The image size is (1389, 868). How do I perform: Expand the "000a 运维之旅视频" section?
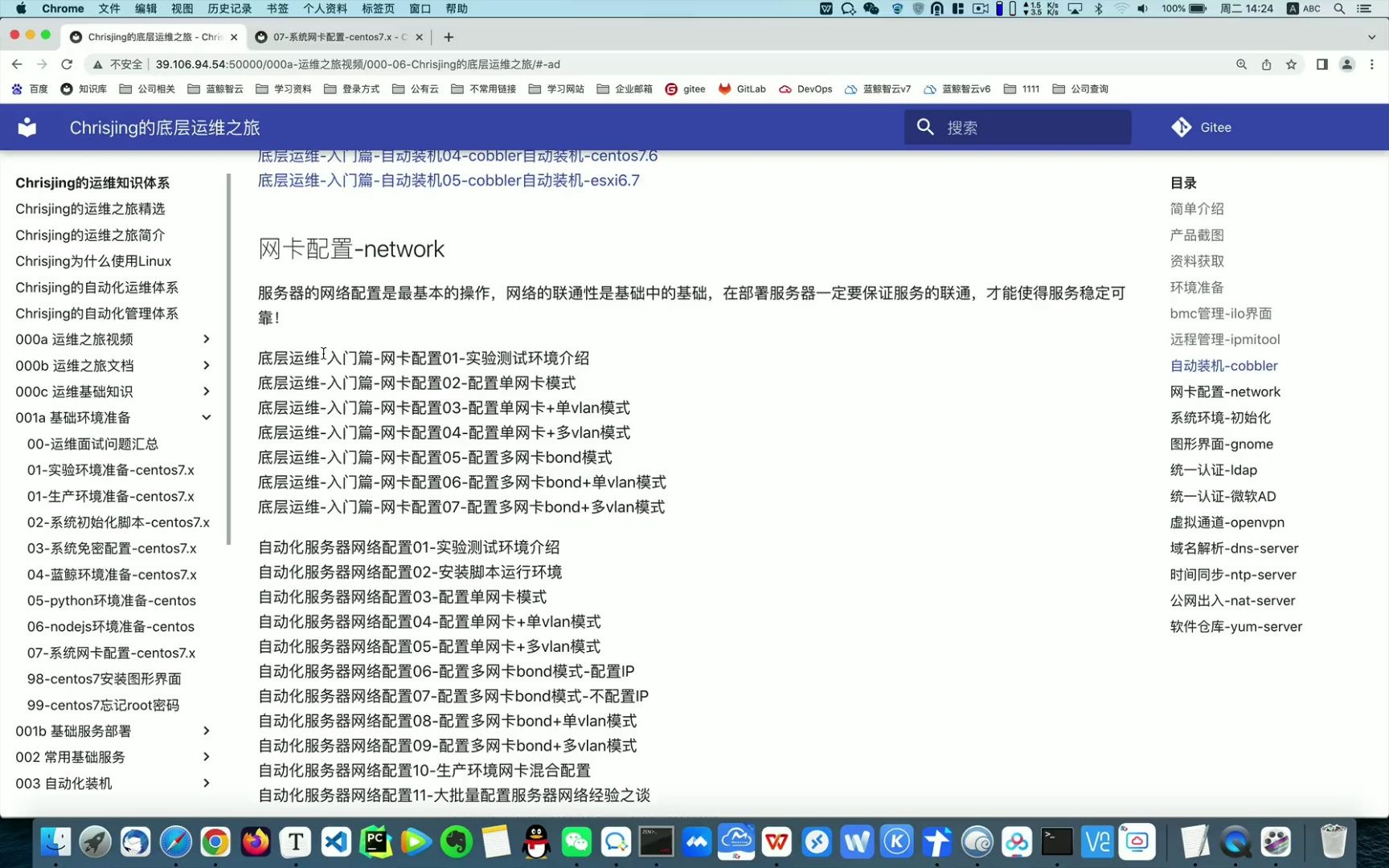(x=207, y=339)
